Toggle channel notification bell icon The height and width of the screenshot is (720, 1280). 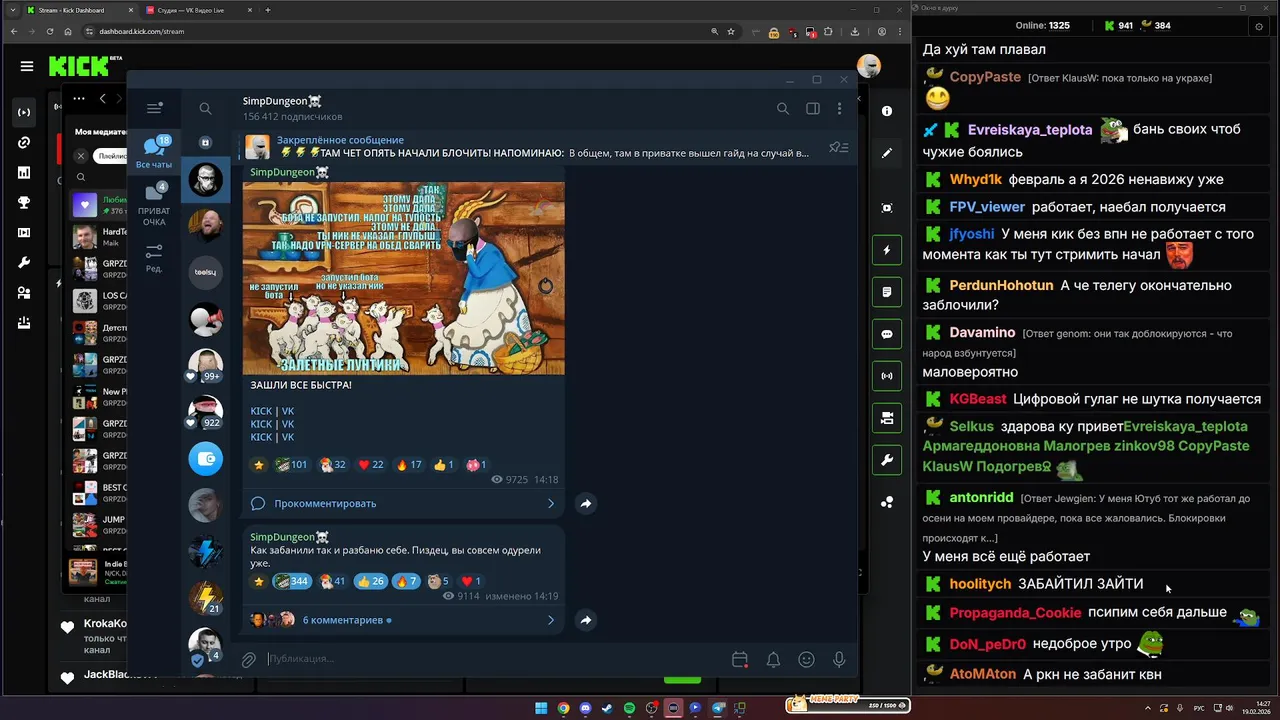773,659
